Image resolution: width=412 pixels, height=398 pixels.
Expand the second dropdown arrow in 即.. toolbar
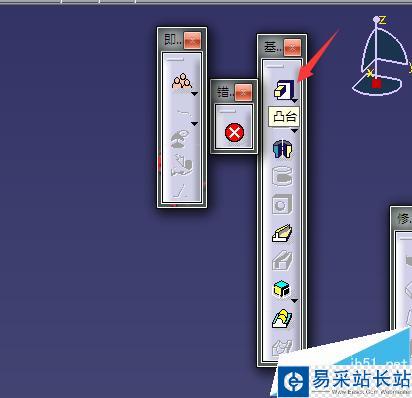(195, 124)
